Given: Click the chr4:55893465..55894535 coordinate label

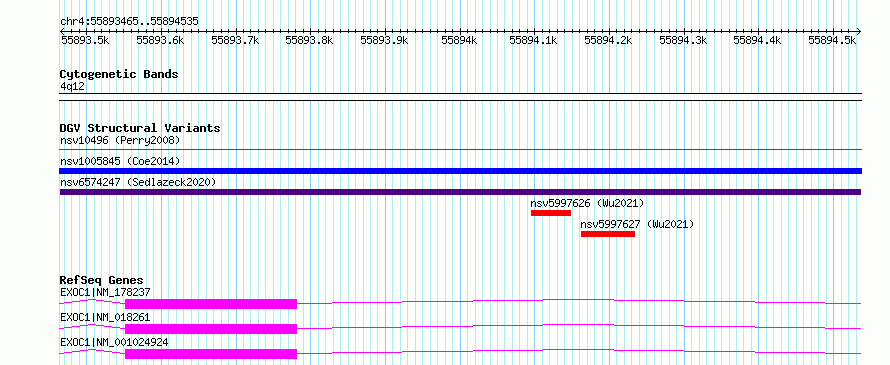Looking at the screenshot, I should click(129, 22).
